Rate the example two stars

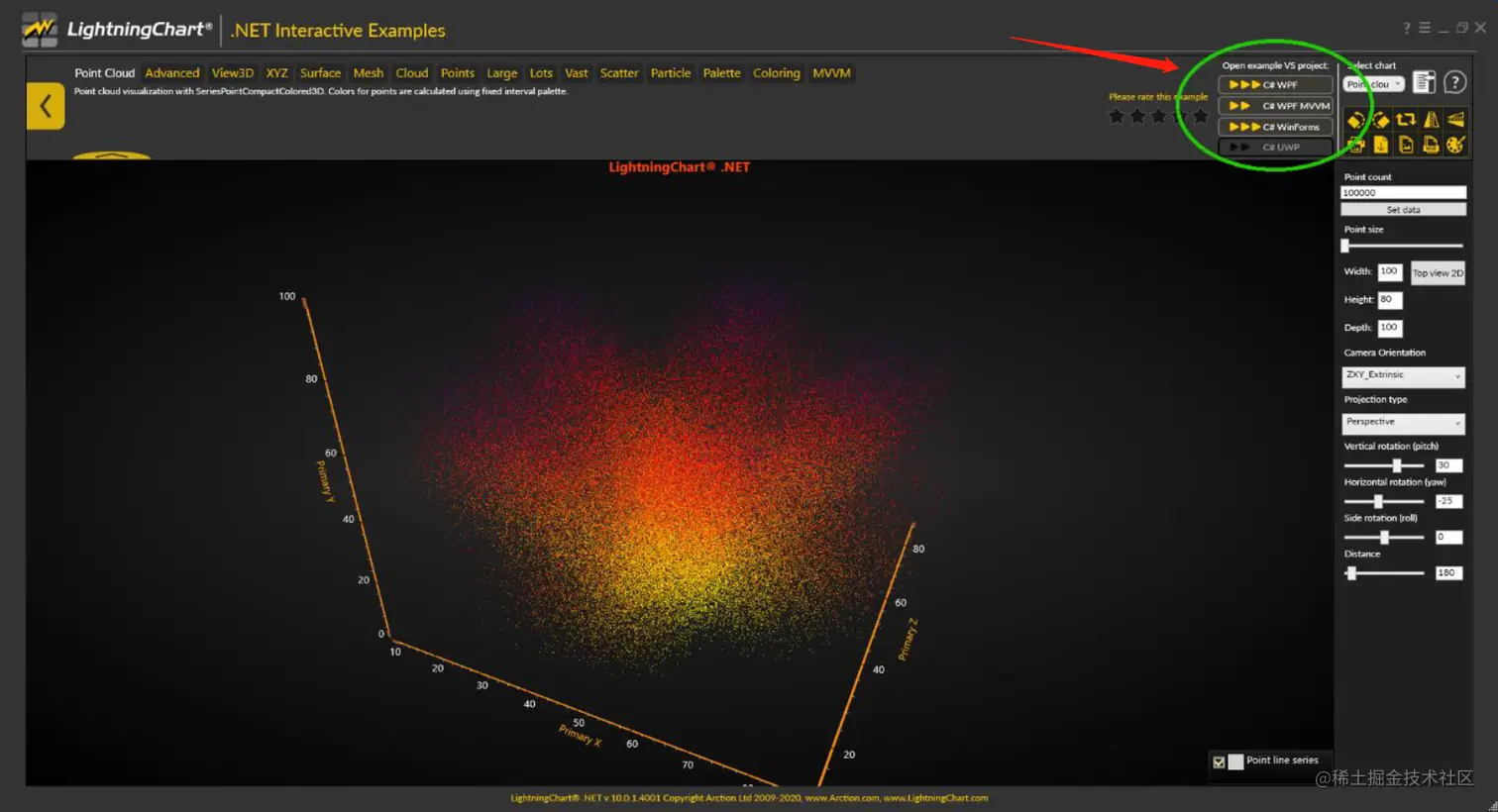pyautogui.click(x=1137, y=116)
